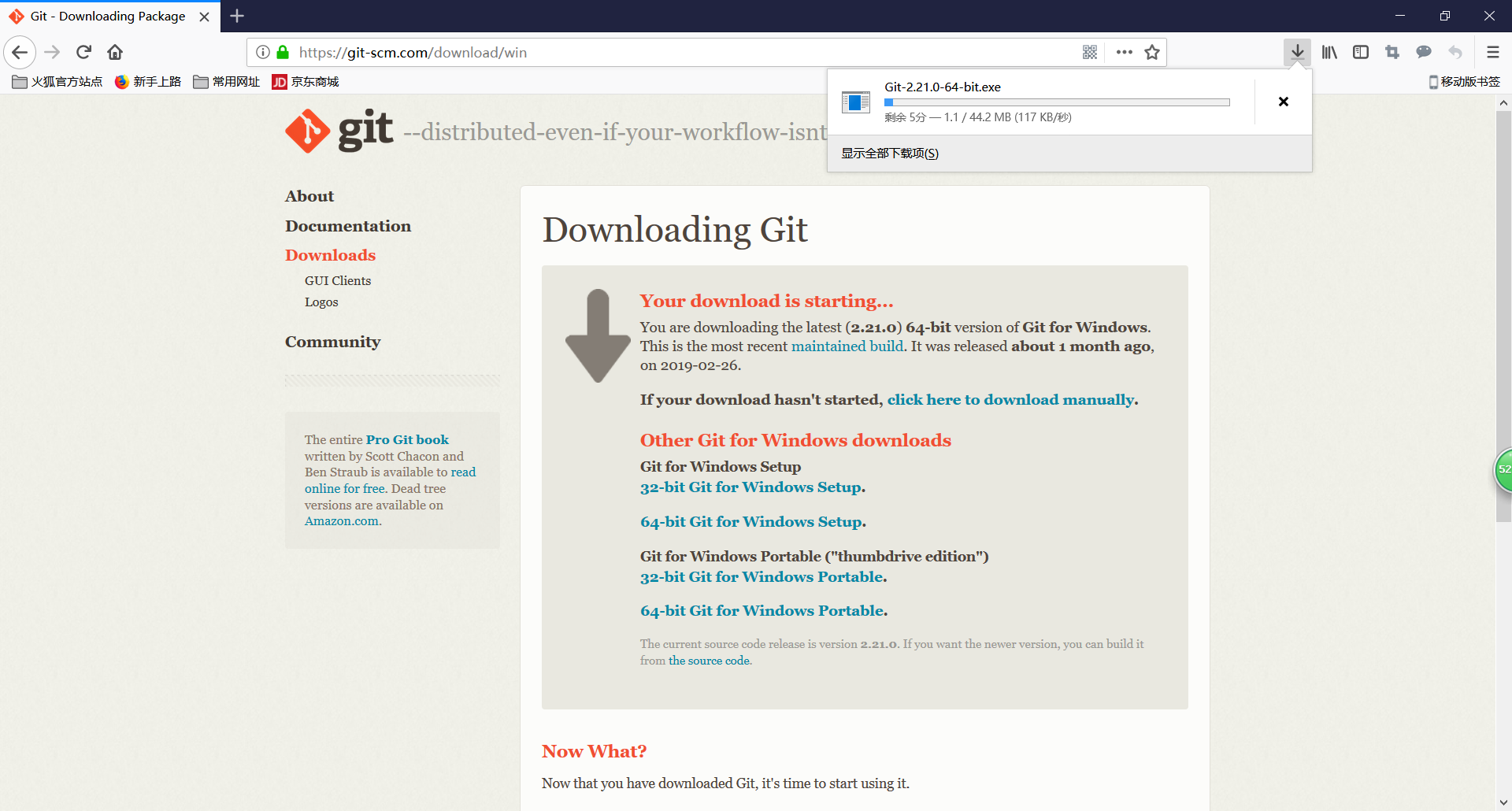The width and height of the screenshot is (1512, 811).
Task: Click the download progress bar
Action: (1057, 102)
